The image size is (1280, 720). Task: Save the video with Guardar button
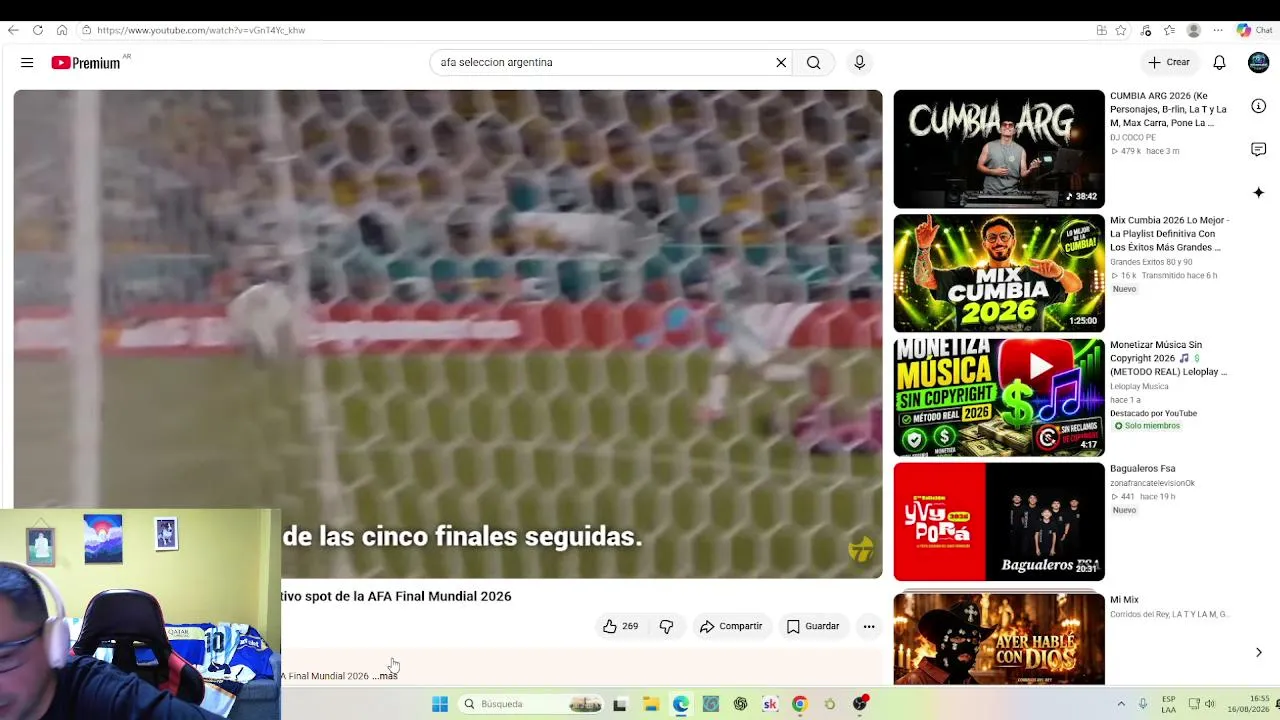click(x=813, y=626)
